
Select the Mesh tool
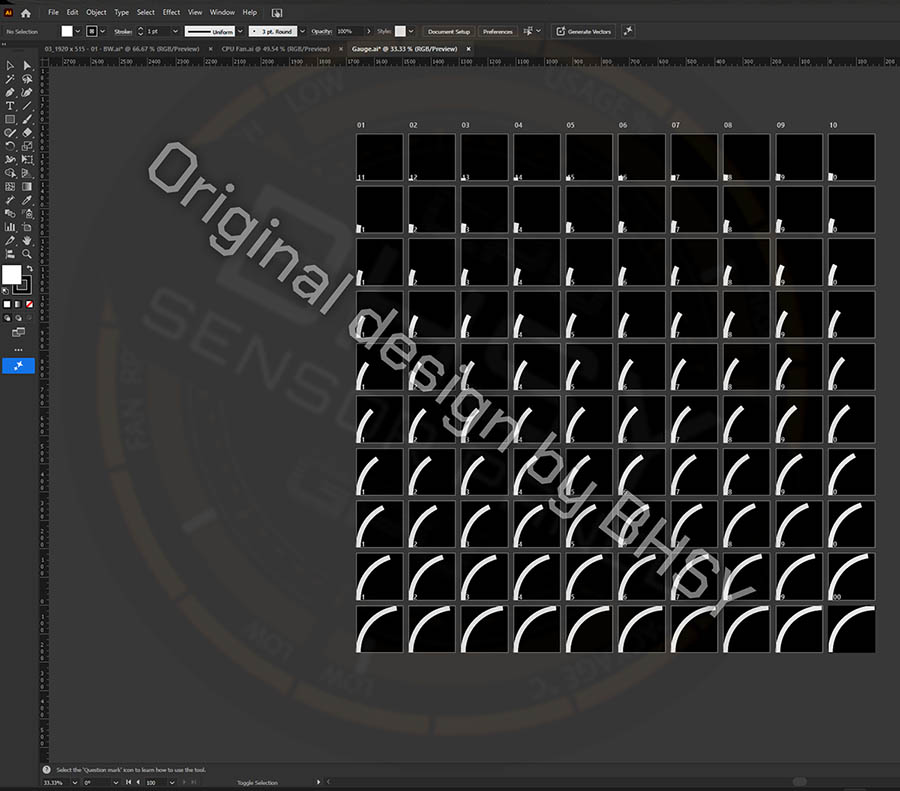tap(10, 187)
